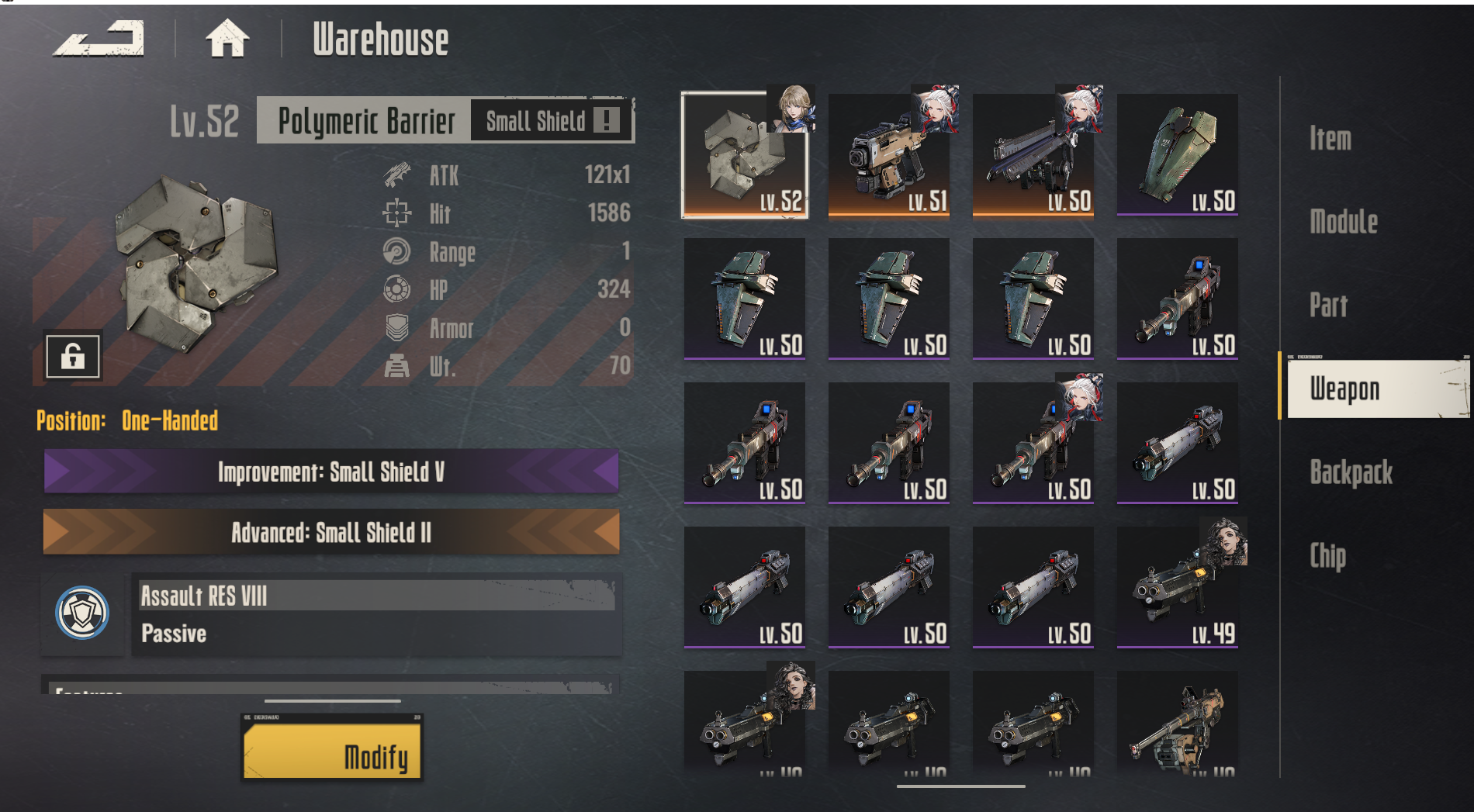
Task: Select the Lv.52 Polymeric Barrier thumbnail
Action: 745,154
